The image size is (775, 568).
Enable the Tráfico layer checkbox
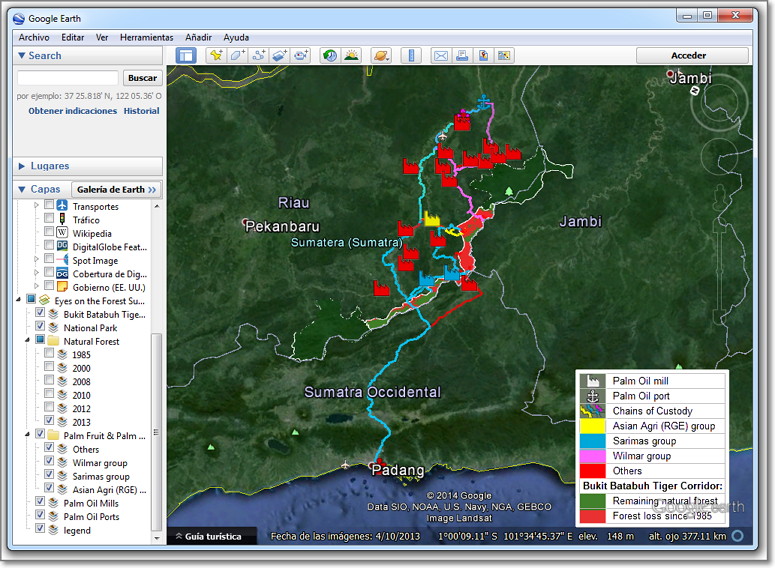[x=49, y=218]
